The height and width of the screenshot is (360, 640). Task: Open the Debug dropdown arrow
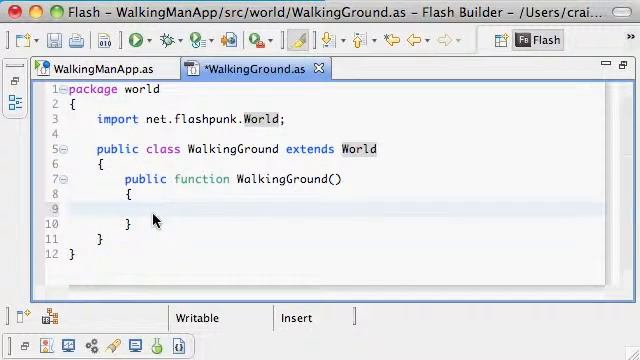coord(180,40)
